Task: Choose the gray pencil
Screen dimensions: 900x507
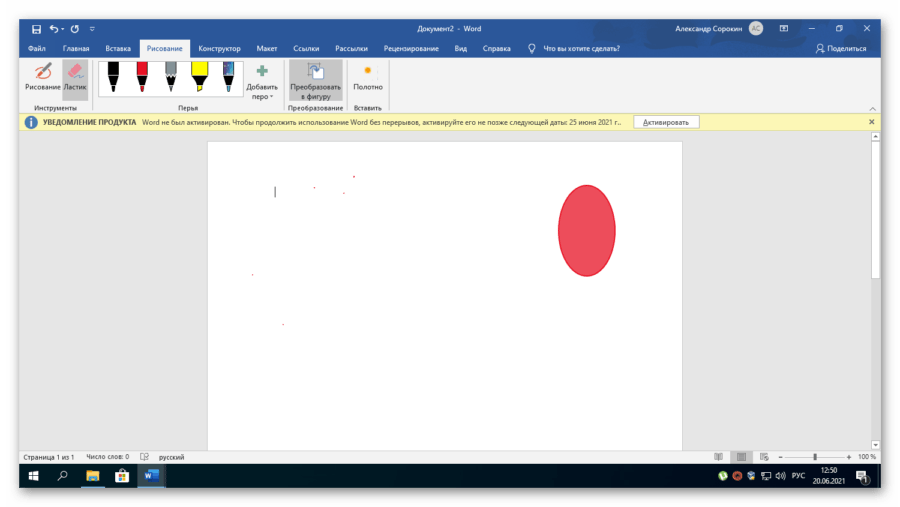Action: tap(171, 77)
